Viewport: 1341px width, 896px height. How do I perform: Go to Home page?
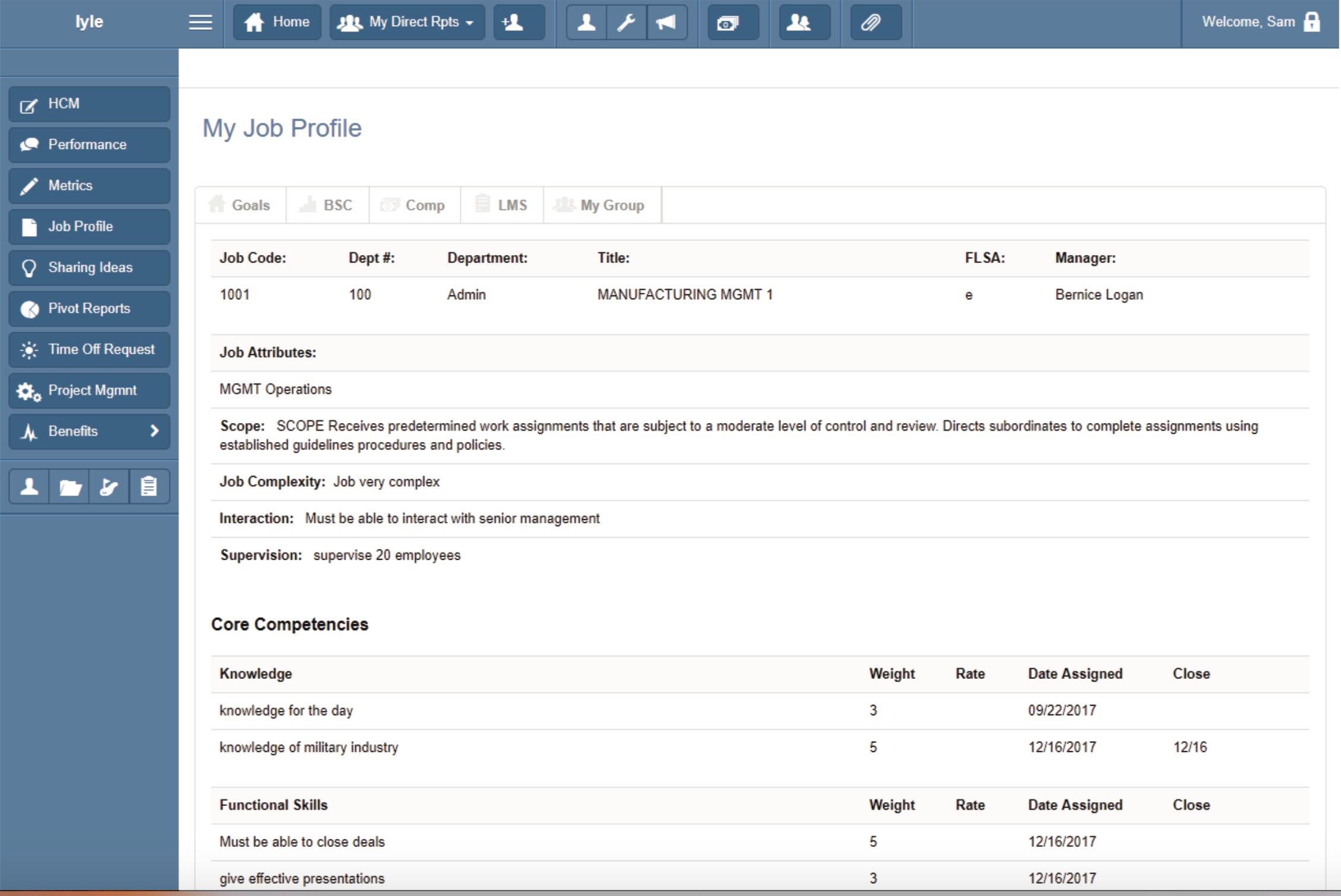[x=277, y=23]
